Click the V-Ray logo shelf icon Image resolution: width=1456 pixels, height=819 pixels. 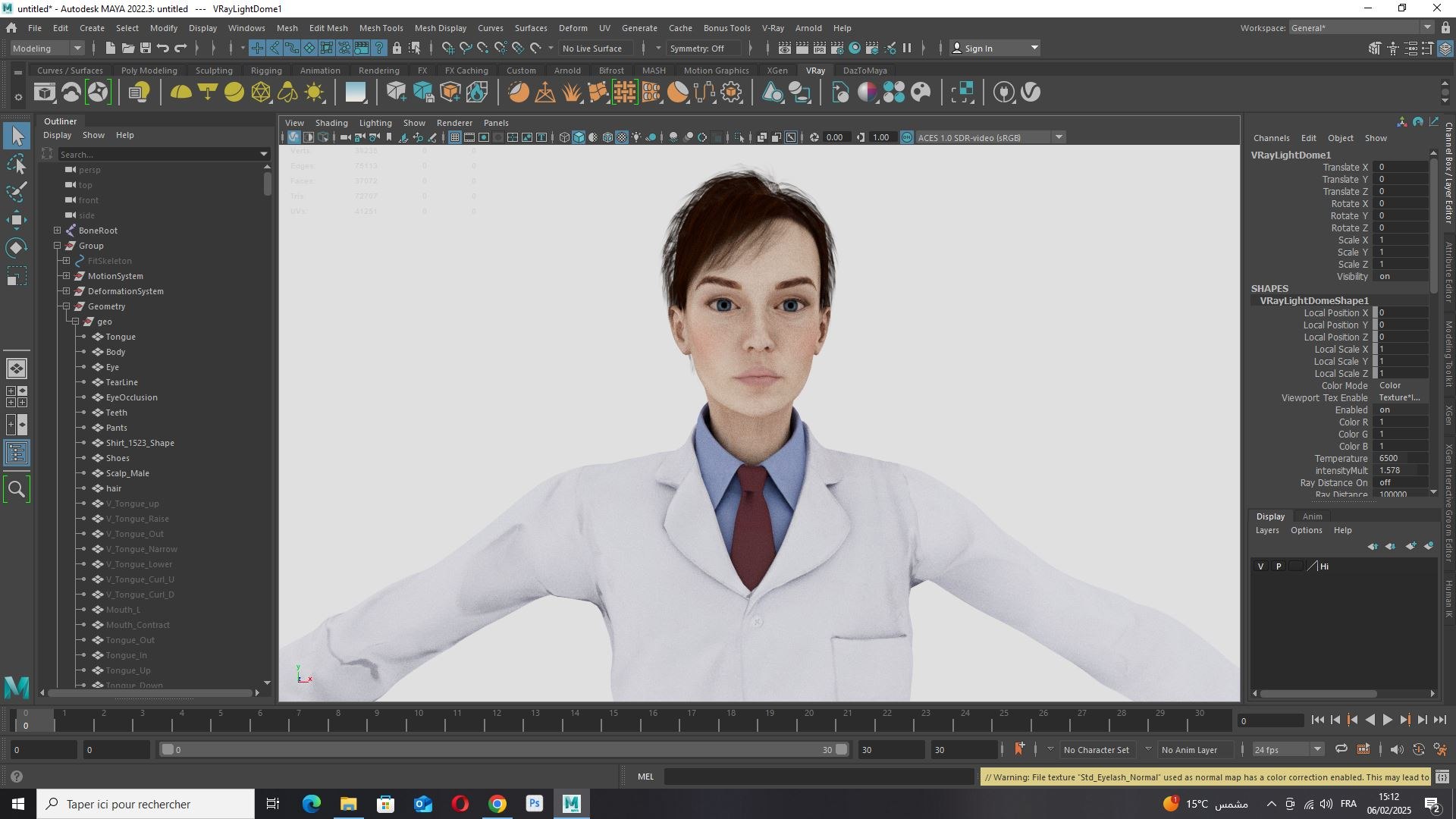(x=1031, y=93)
